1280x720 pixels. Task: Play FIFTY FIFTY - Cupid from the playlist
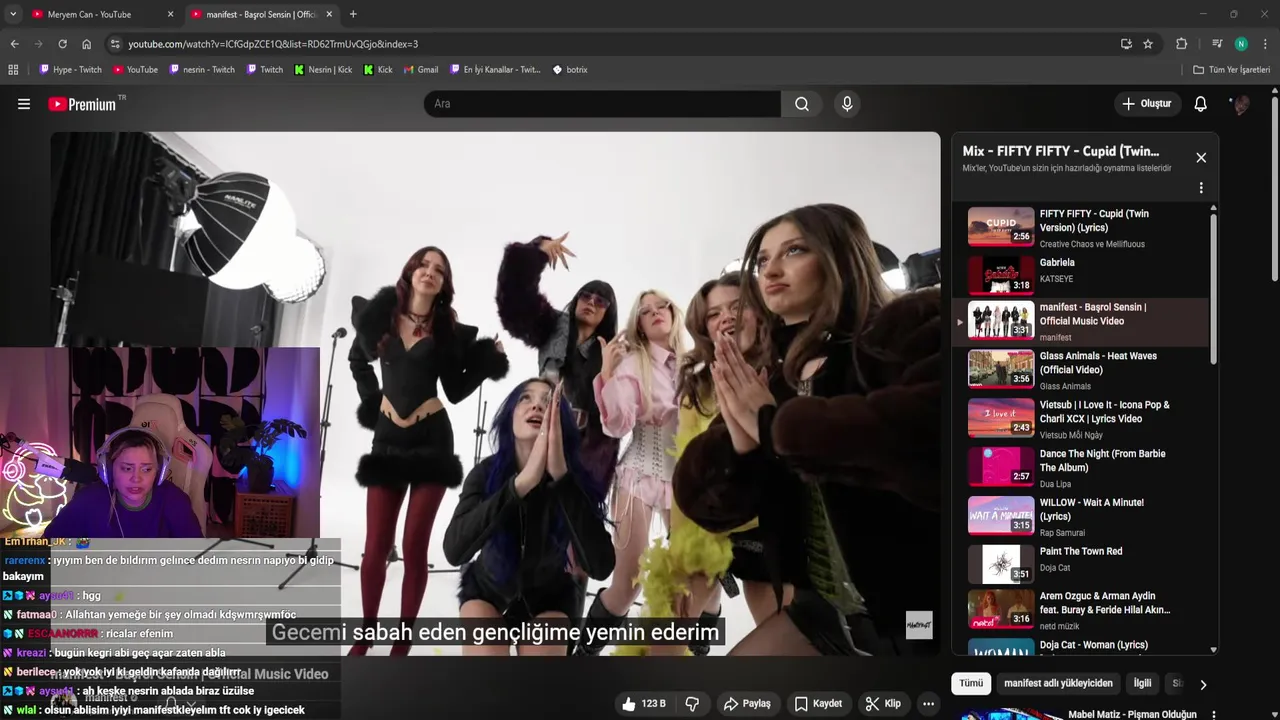1080,227
